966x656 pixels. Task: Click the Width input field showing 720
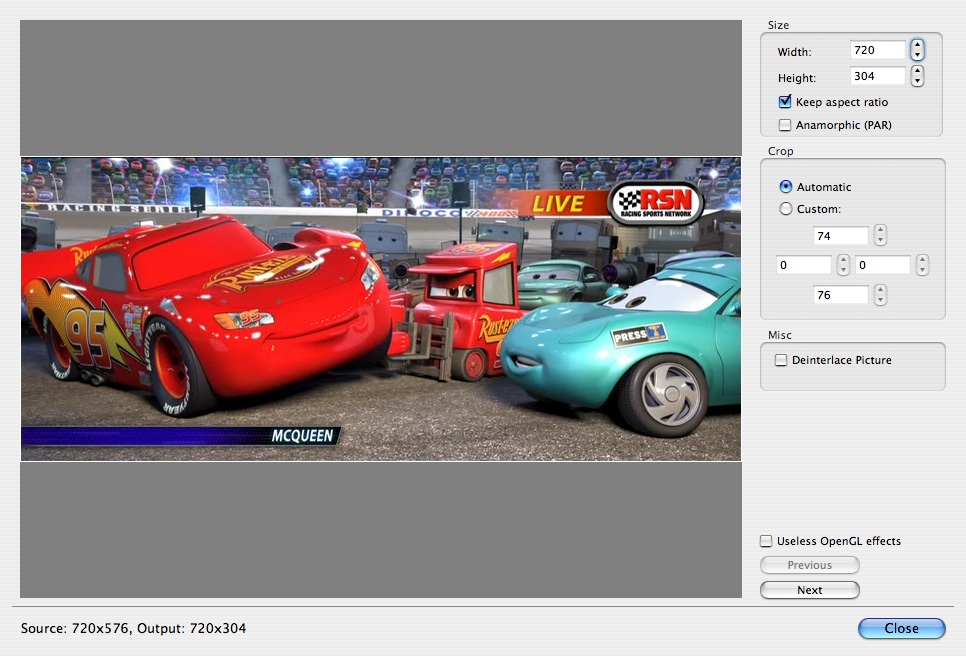click(x=877, y=50)
